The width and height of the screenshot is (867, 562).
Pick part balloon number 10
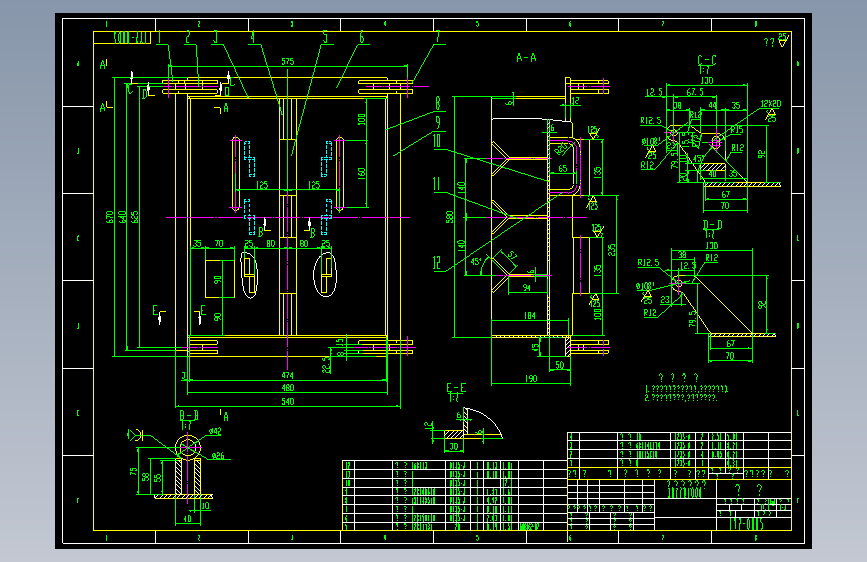click(437, 140)
